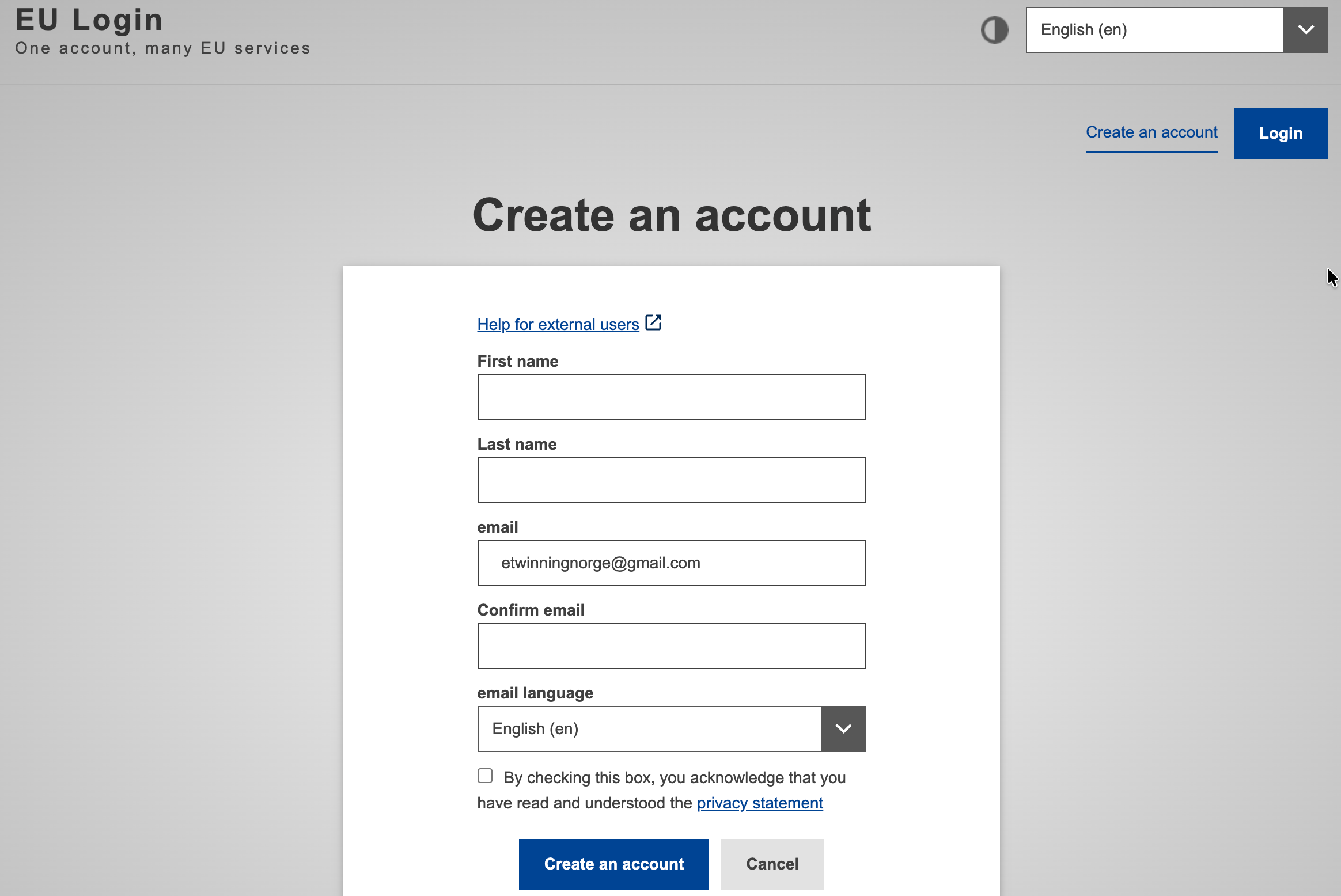
Task: Click the EU Login header title
Action: pyautogui.click(x=89, y=20)
